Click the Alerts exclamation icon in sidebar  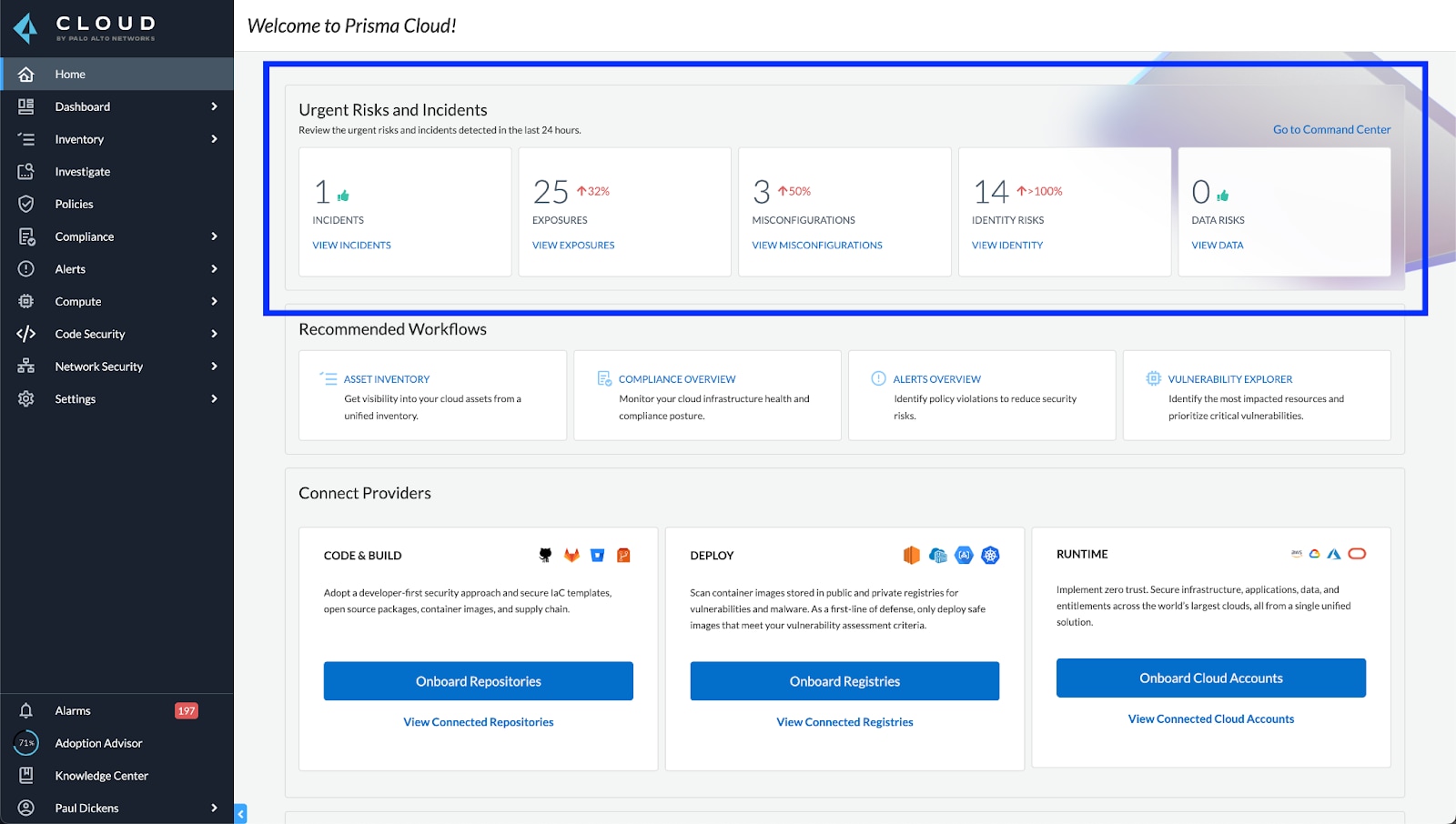(26, 269)
